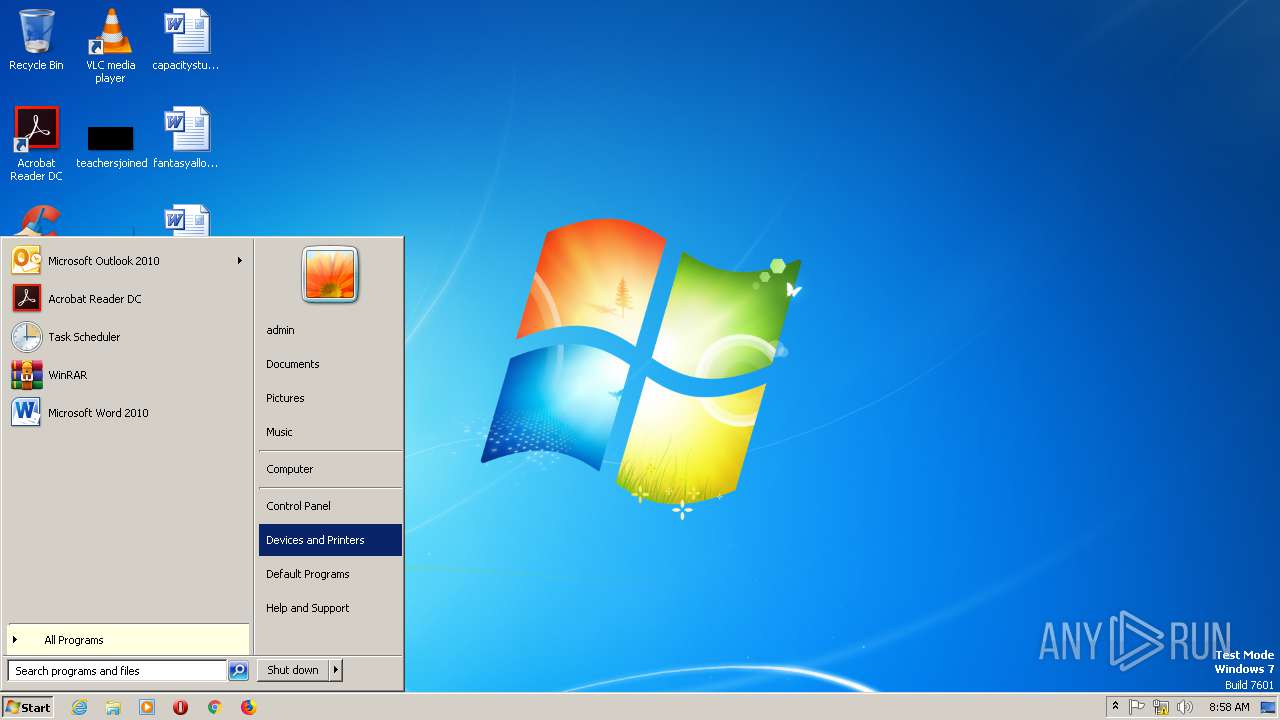Open Windows Media Player from taskbar
Image resolution: width=1280 pixels, height=720 pixels.
pos(147,707)
